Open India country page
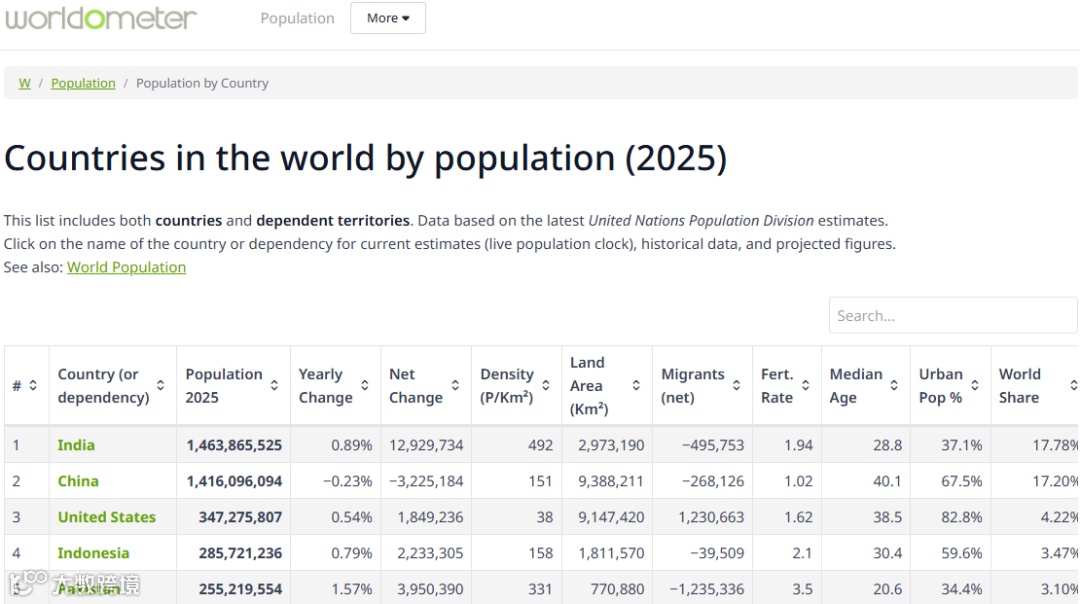 click(76, 445)
